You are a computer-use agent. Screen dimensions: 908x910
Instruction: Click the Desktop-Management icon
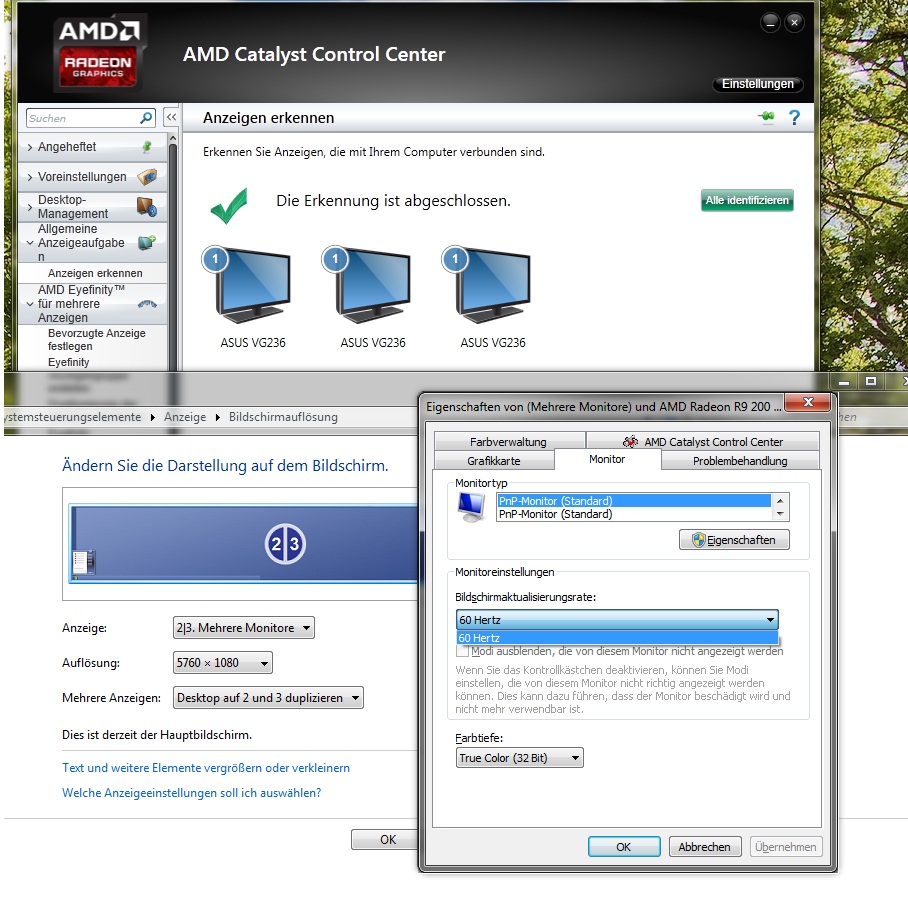[x=146, y=207]
